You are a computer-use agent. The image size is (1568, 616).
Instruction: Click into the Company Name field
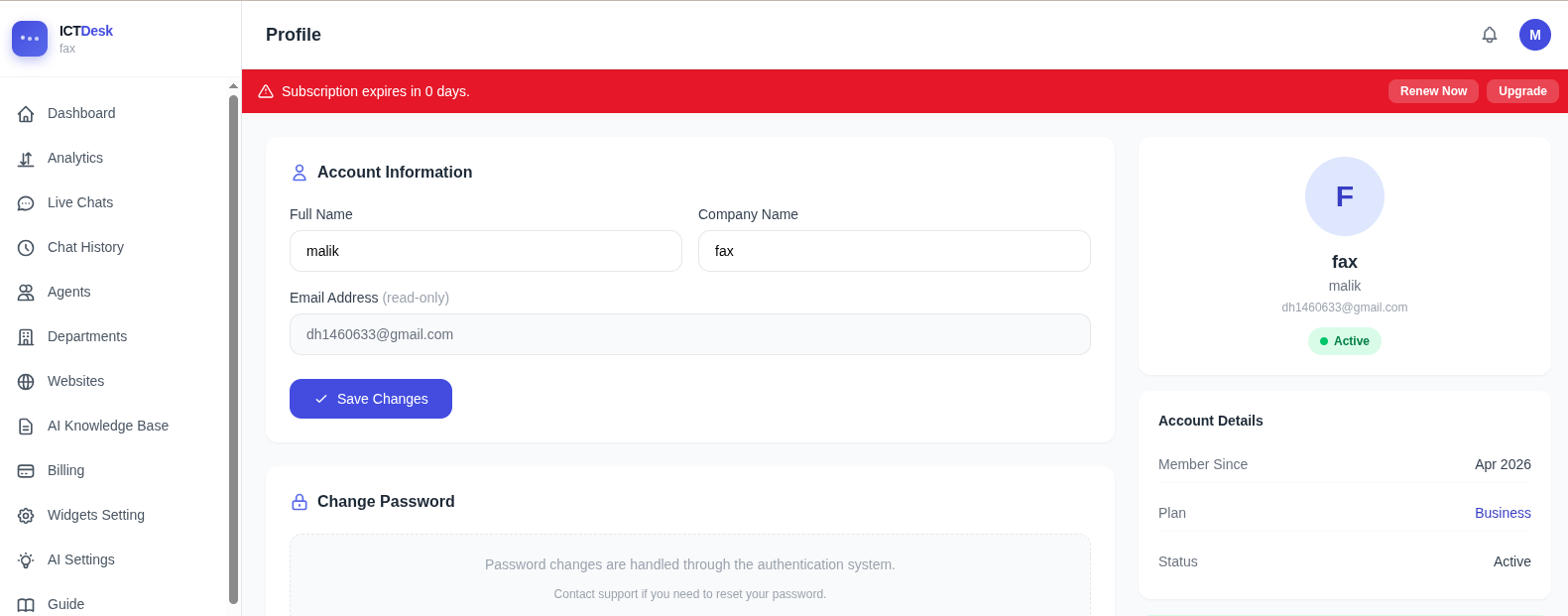[x=895, y=251]
